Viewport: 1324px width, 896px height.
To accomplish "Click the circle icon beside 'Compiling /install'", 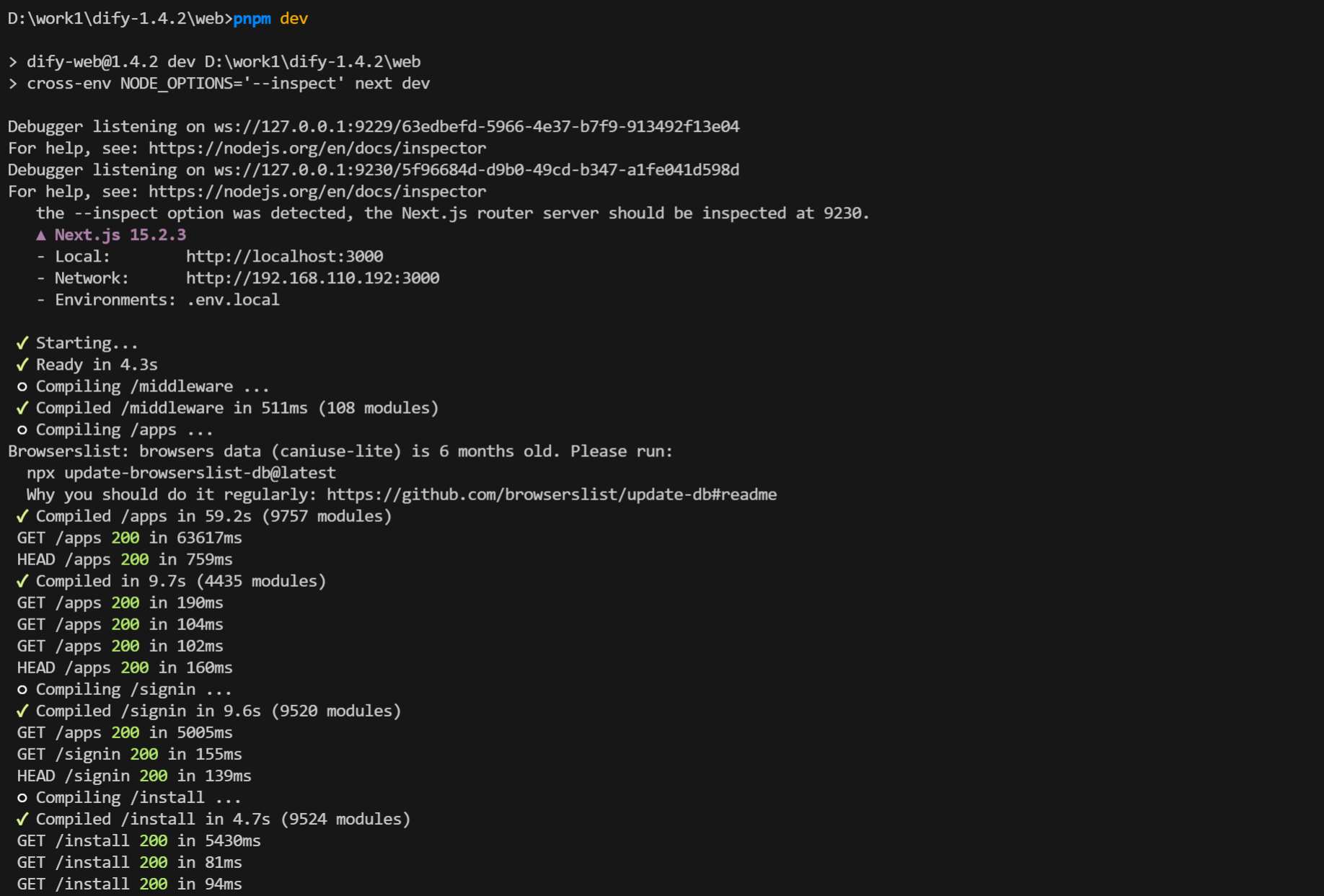I will coord(22,798).
